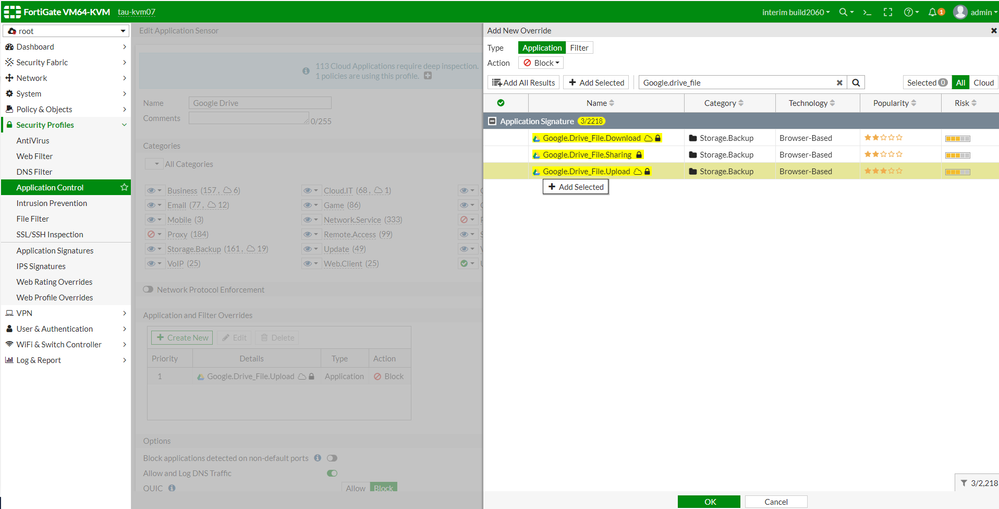Click the System gear icon in sidebar

(x=10, y=94)
